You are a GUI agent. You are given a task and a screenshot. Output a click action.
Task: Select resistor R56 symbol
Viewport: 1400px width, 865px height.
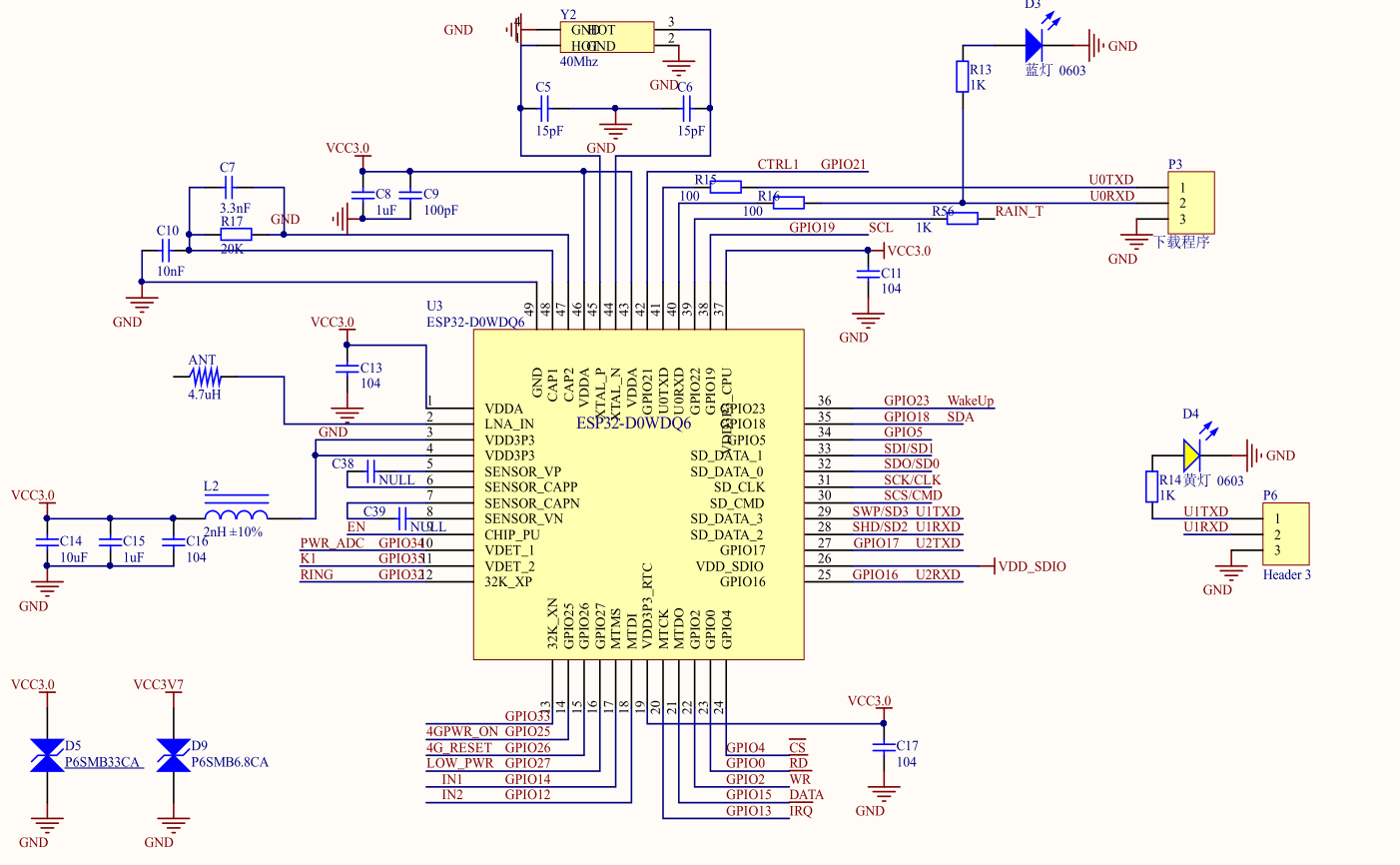[963, 219]
